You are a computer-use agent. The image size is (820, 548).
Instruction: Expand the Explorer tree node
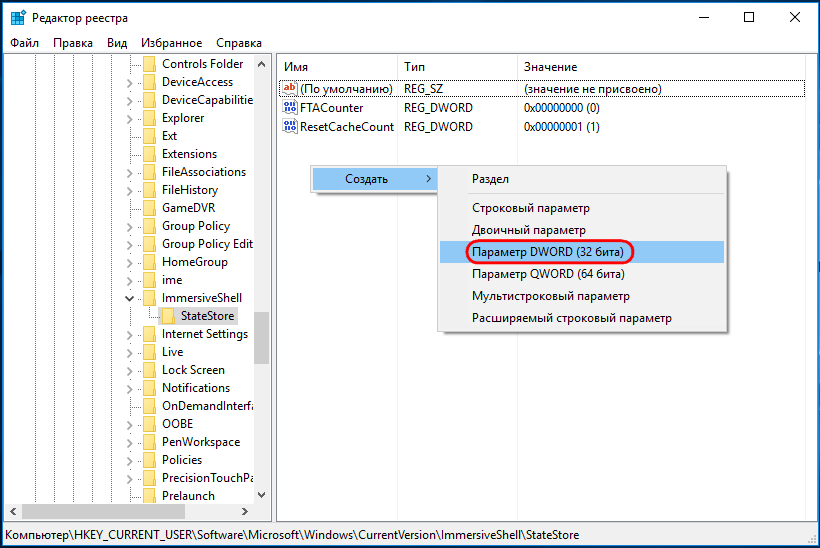129,118
